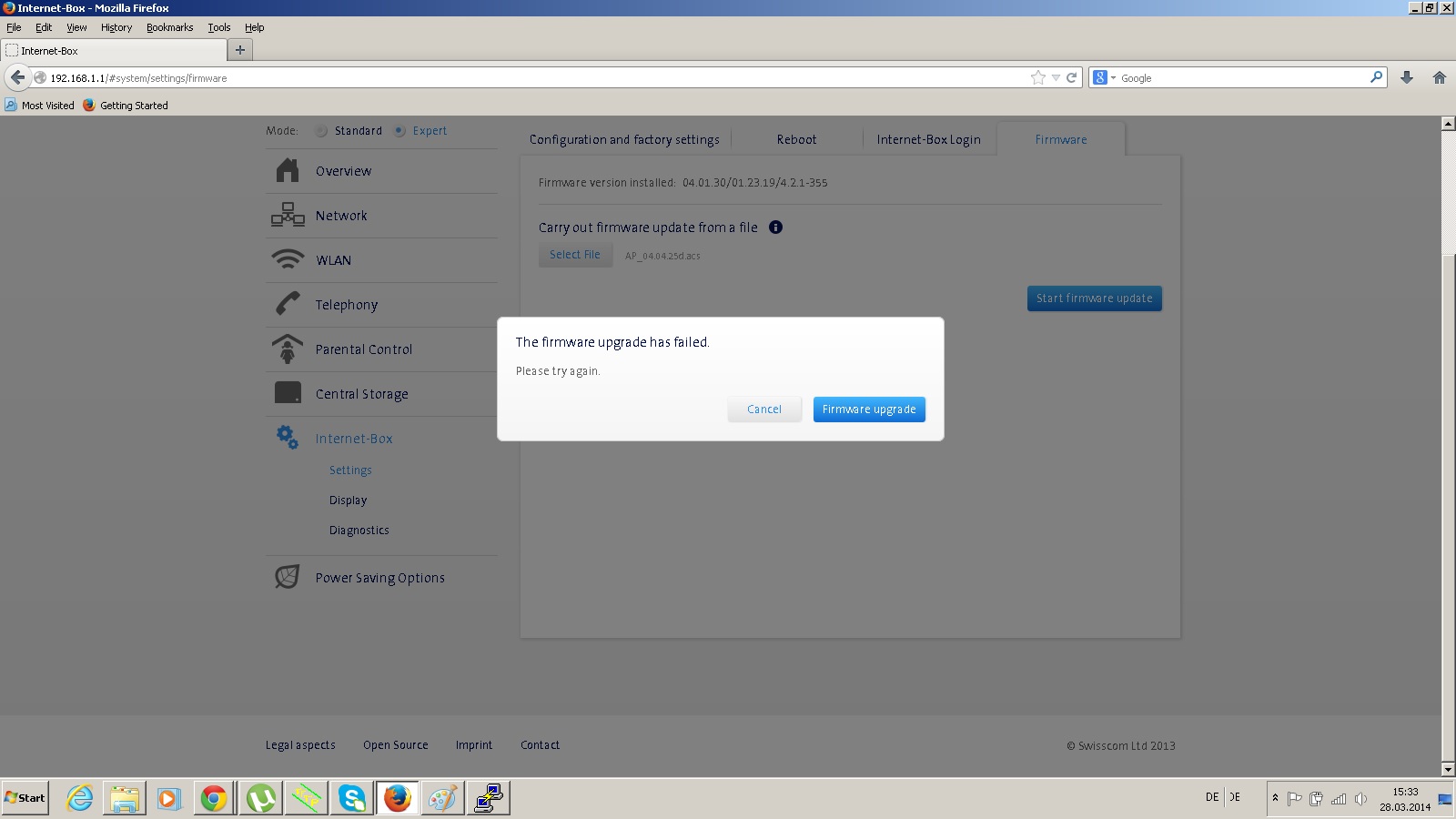Cancel the failed firmware dialog

tap(763, 409)
